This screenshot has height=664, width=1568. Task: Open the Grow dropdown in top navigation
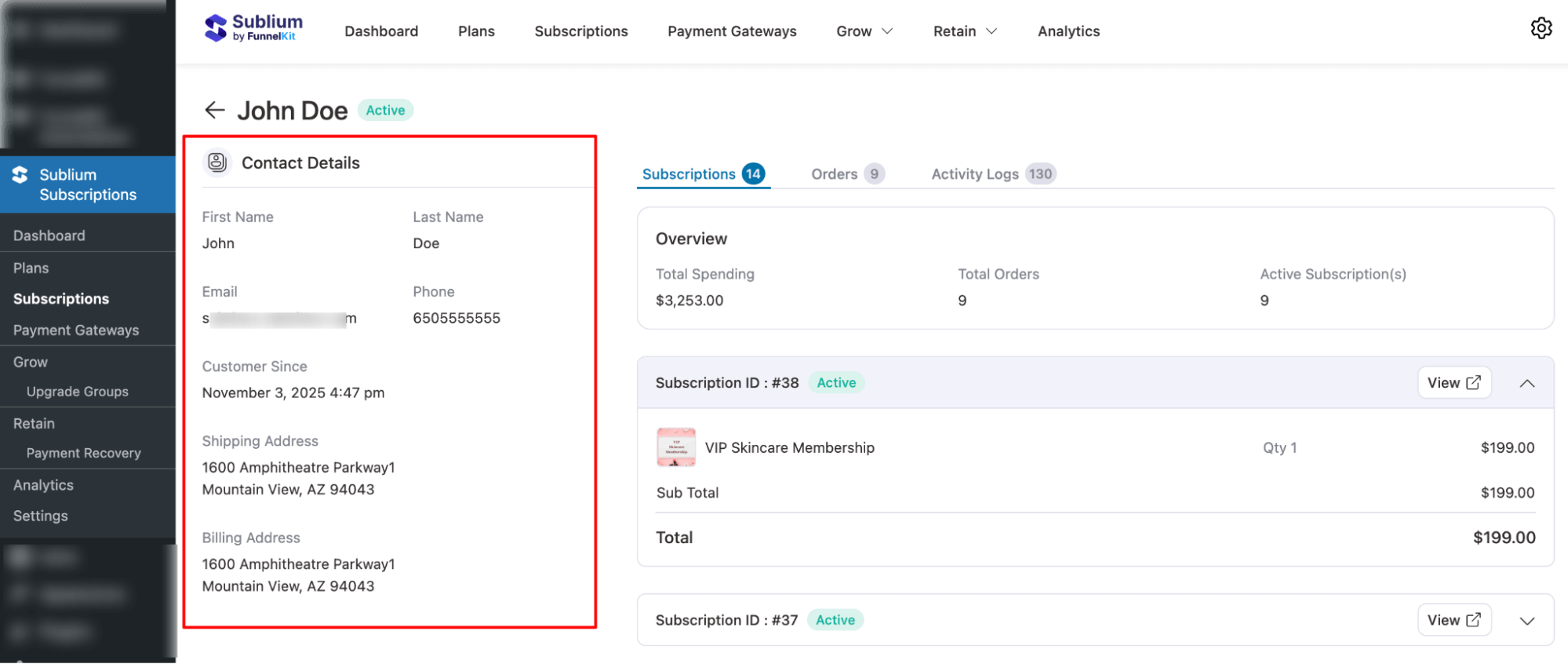coord(864,31)
